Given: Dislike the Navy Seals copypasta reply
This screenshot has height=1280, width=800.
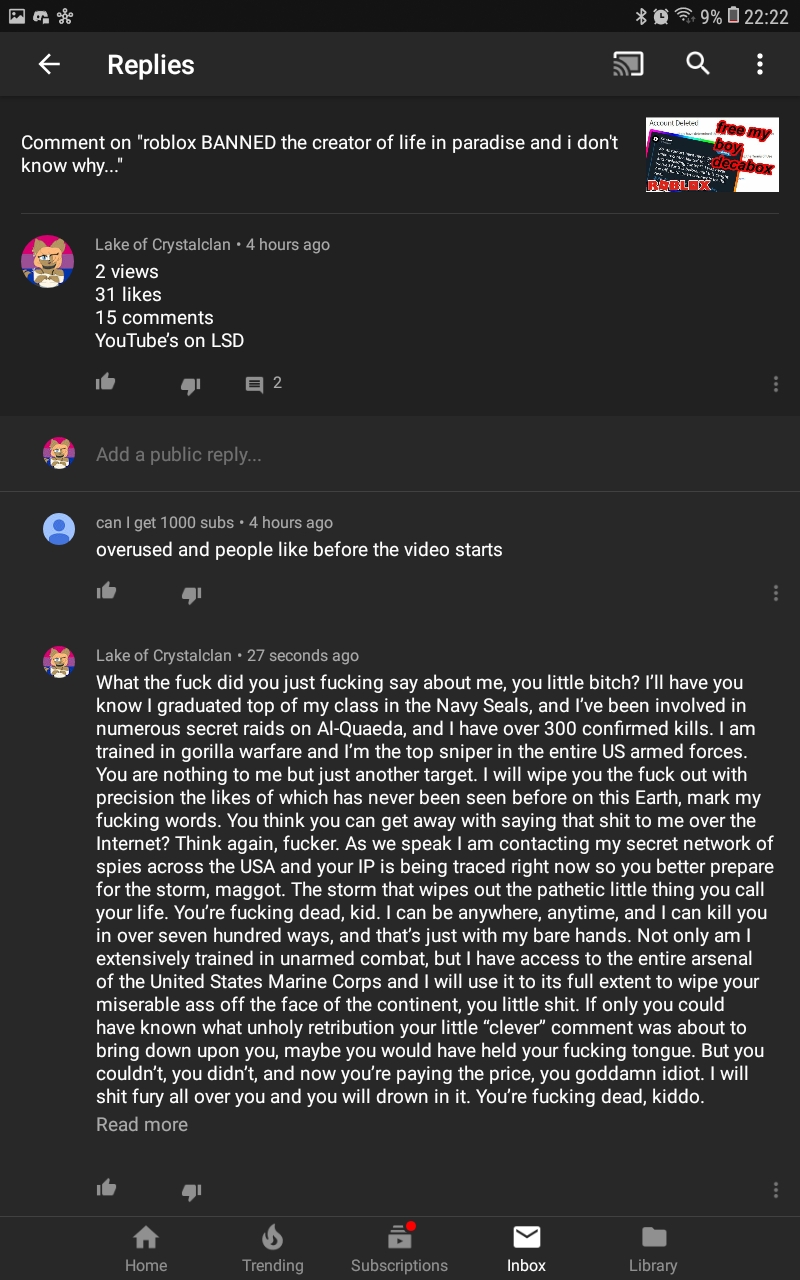Looking at the screenshot, I should pos(191,1189).
